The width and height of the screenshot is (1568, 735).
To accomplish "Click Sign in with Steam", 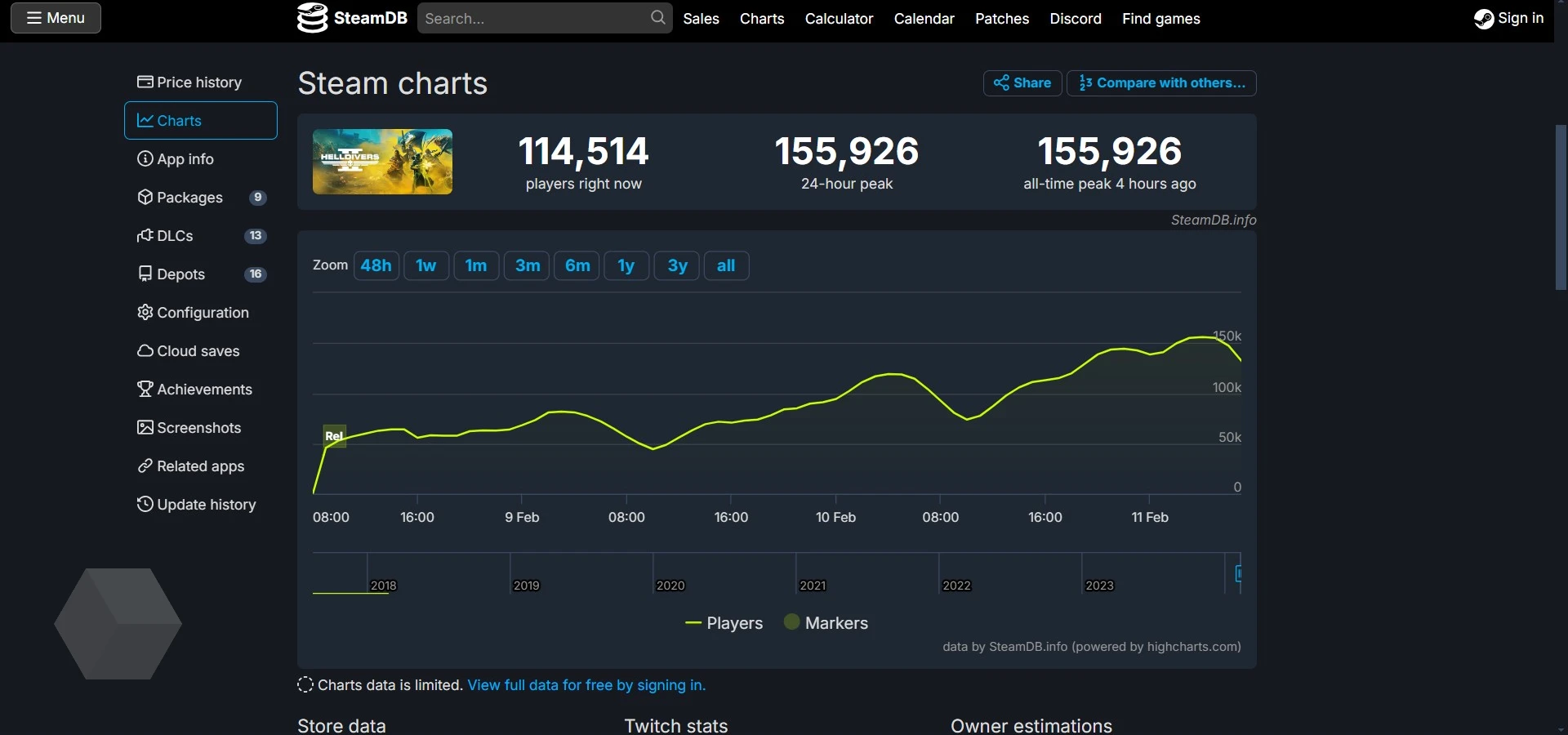I will pyautogui.click(x=1508, y=18).
